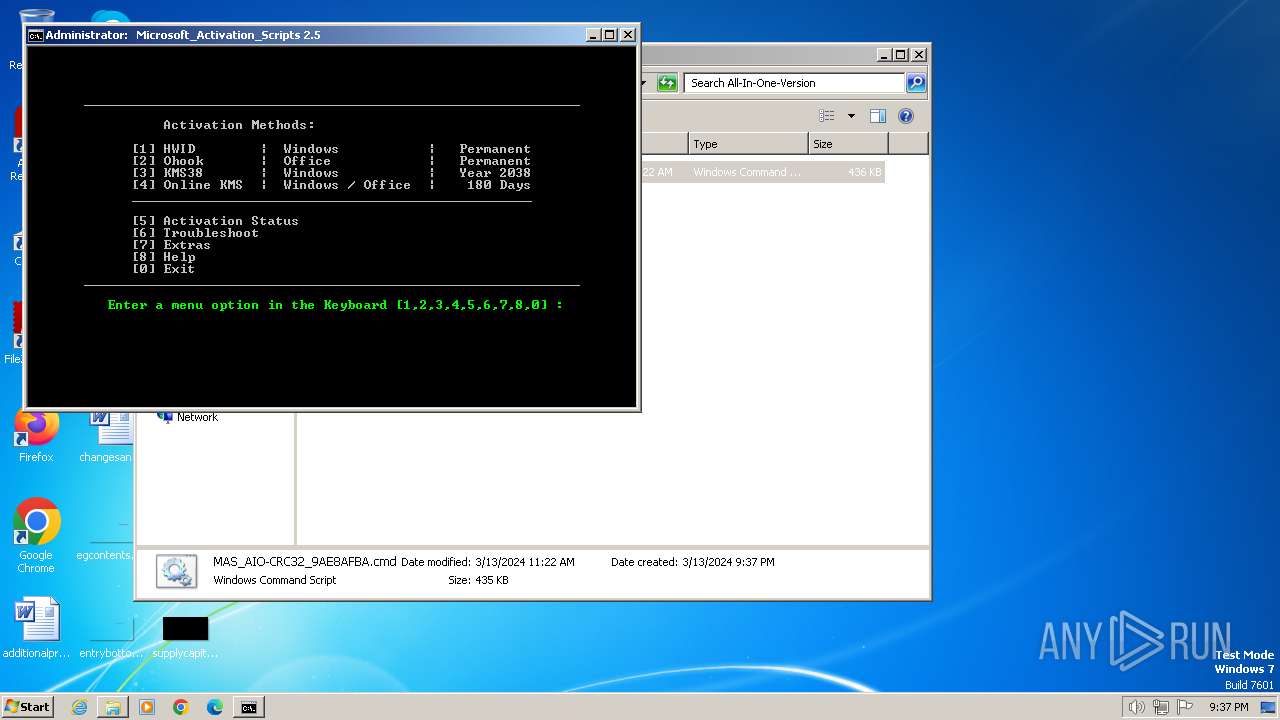Select the entrybottom desktop file

pos(110,637)
